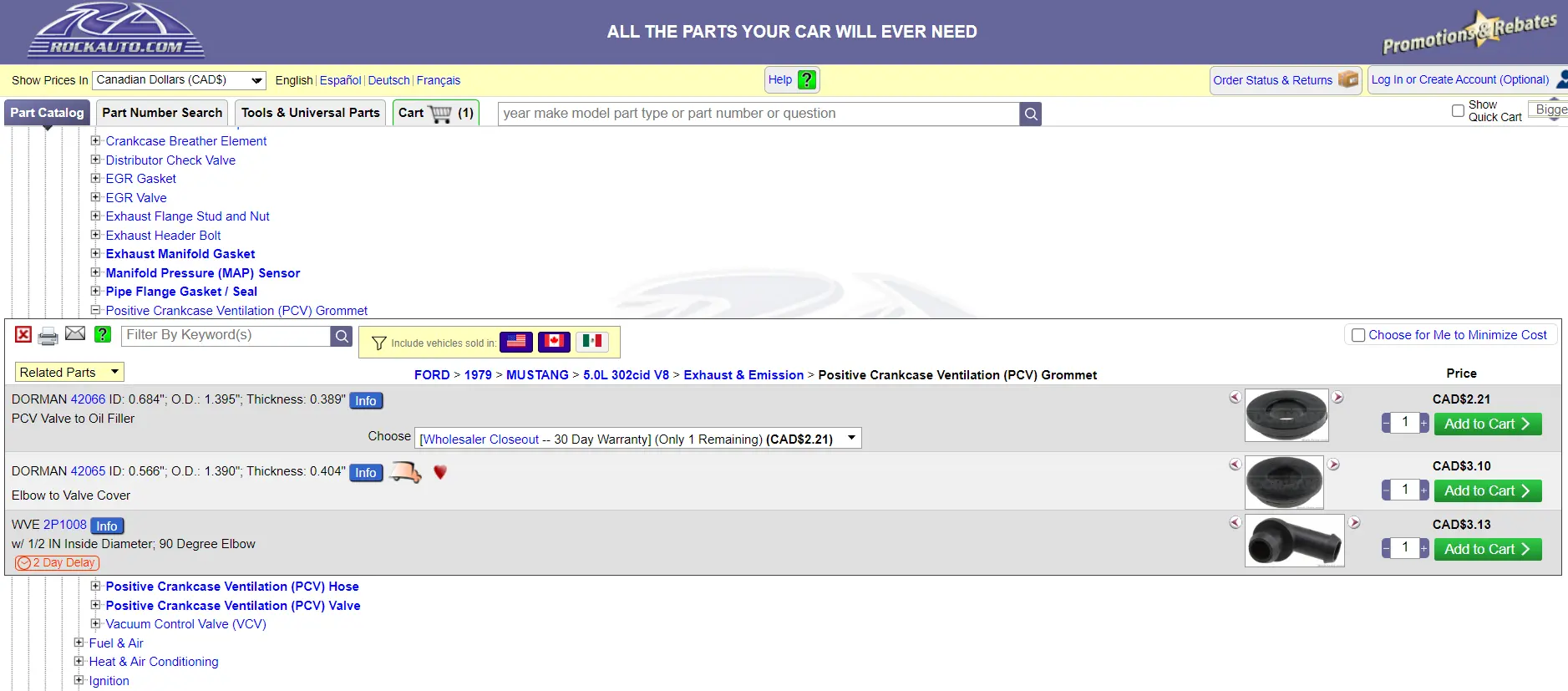1568x691 pixels.
Task: Add DORMAN 42065 to cart
Action: point(1487,490)
